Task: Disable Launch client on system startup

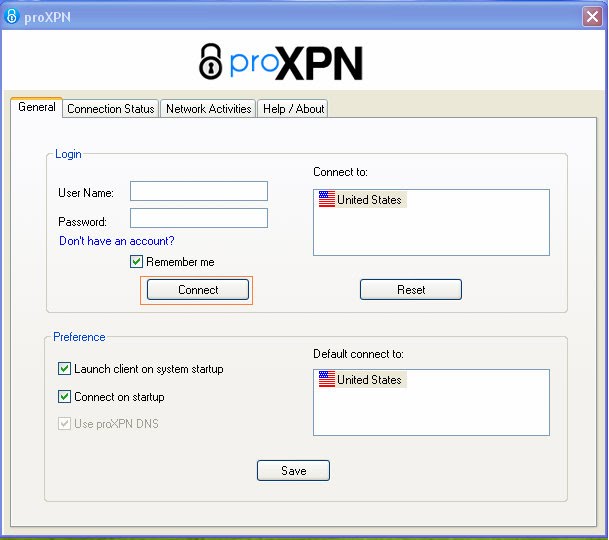Action: pyautogui.click(x=65, y=369)
